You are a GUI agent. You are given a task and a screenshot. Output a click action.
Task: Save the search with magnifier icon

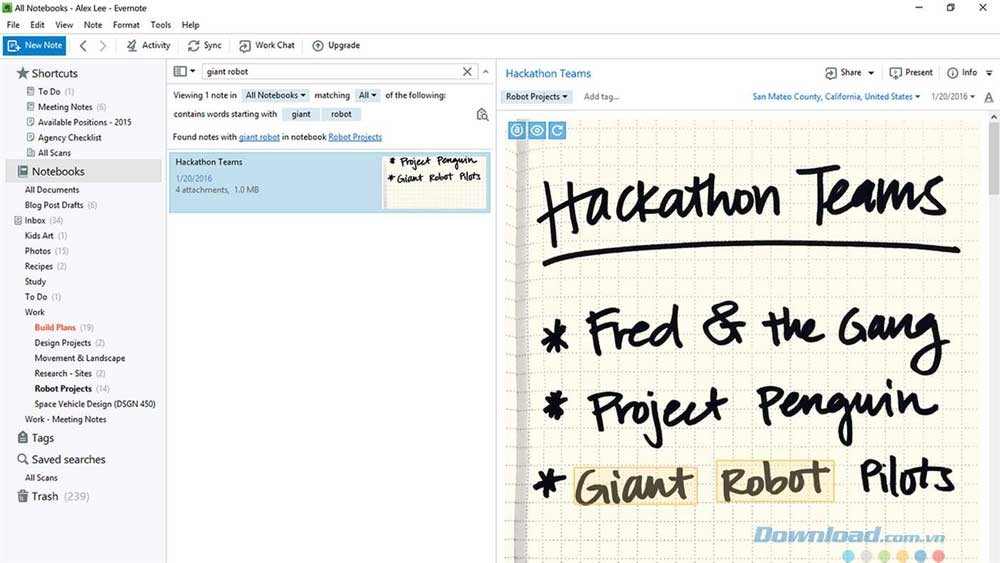coord(482,115)
